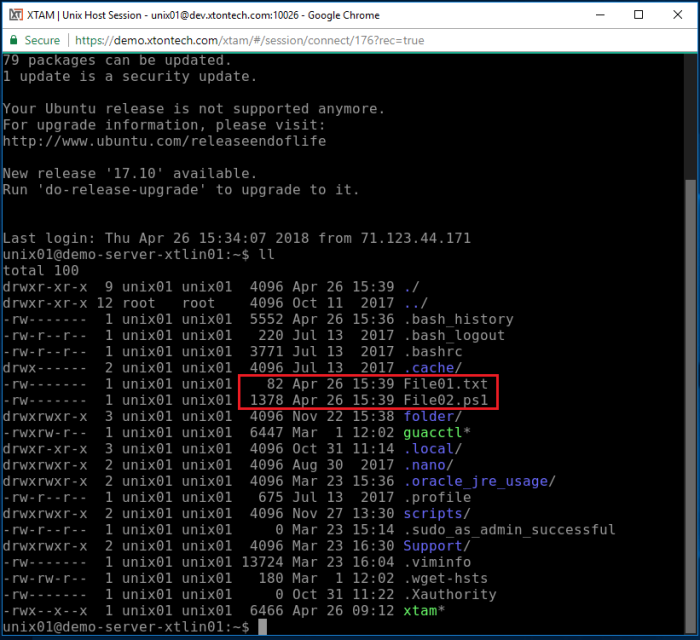Screen dimensions: 700x640
Task: Click the 'Last login' line text
Action: point(237,238)
